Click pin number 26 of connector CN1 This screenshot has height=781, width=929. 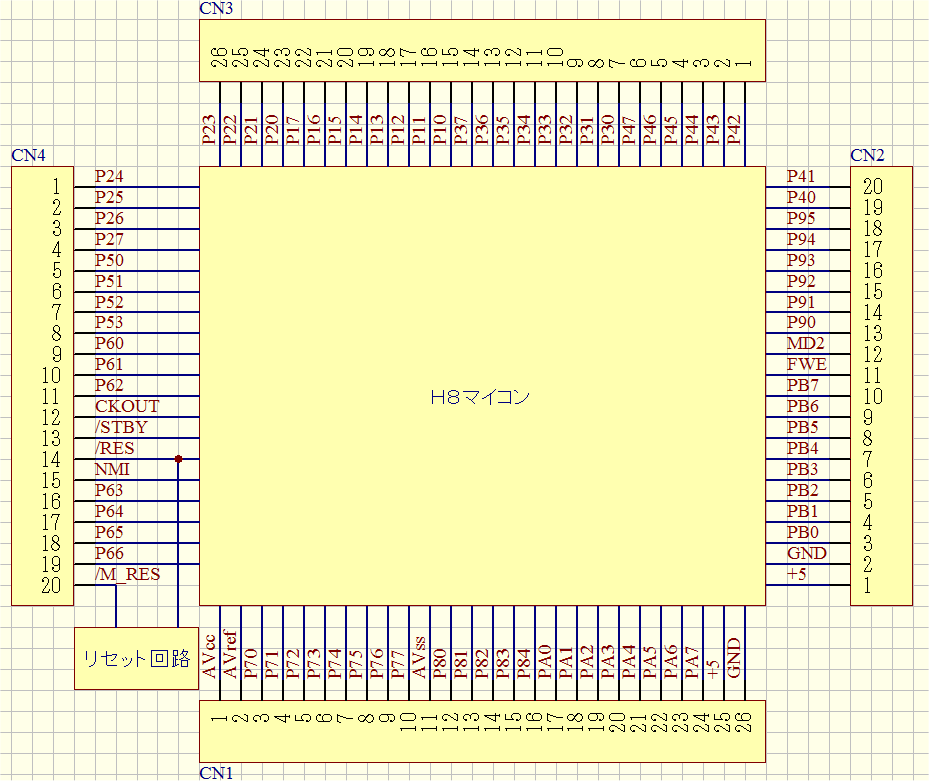pyautogui.click(x=745, y=723)
